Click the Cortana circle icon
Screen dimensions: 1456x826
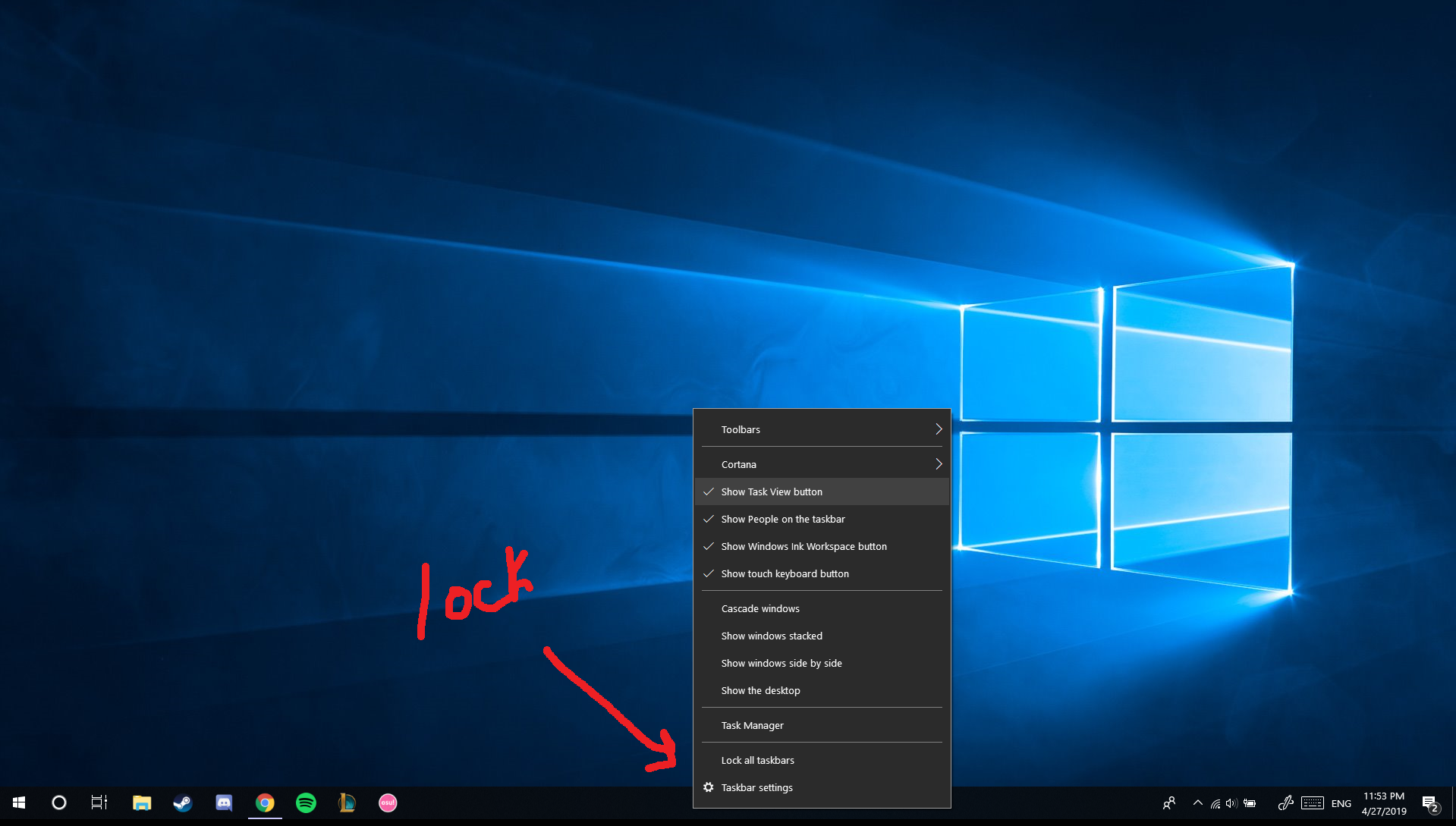click(58, 802)
